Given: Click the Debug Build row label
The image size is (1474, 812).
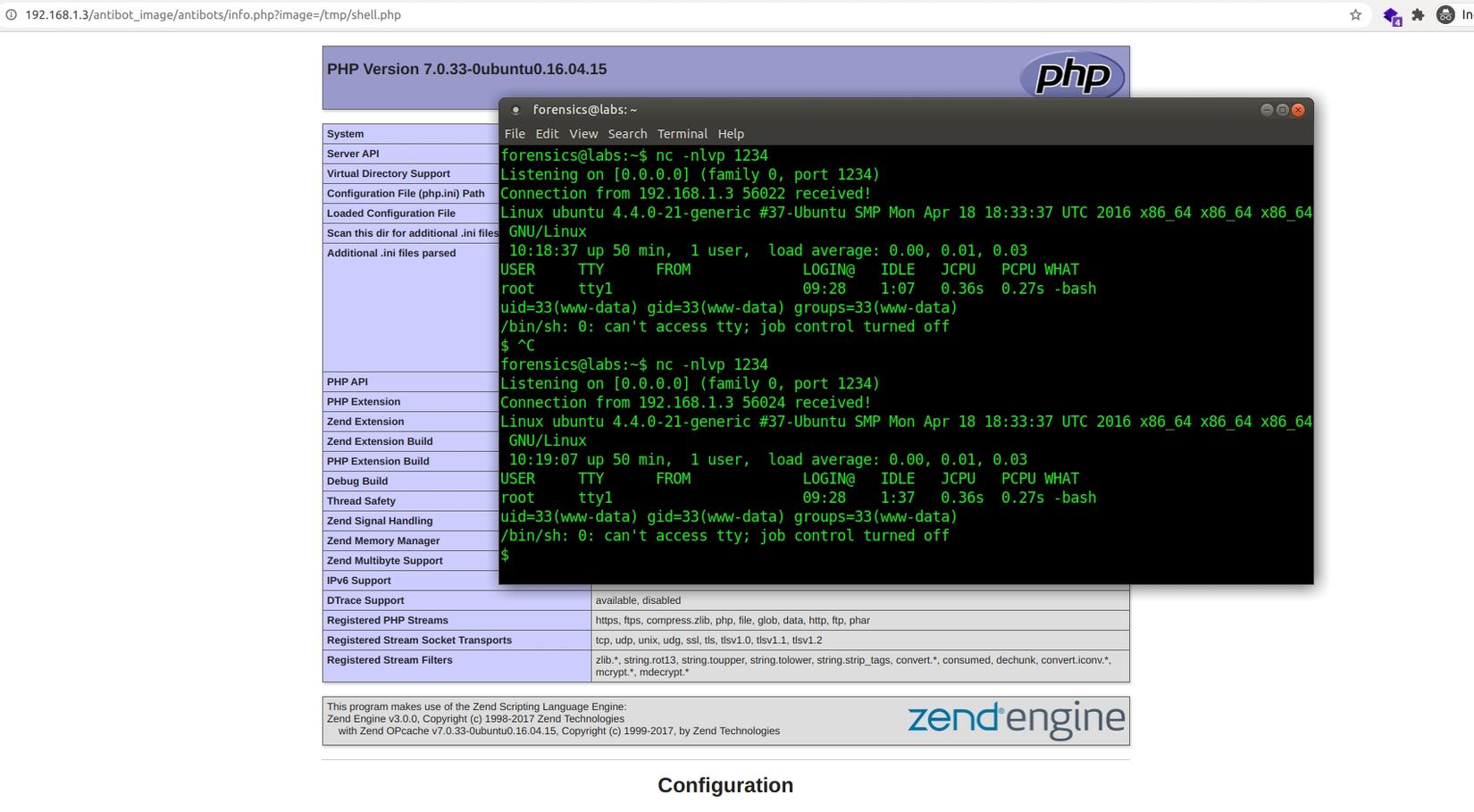Looking at the screenshot, I should (357, 481).
